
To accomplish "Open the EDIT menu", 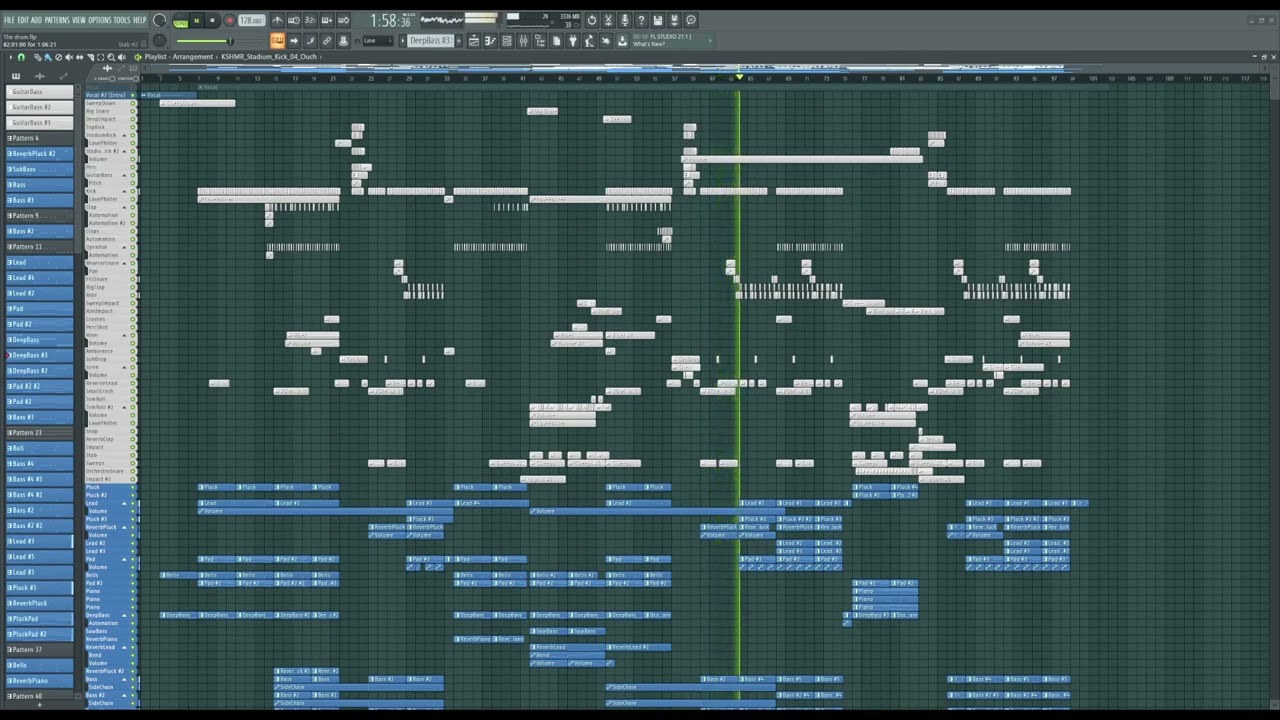I will click(x=23, y=20).
